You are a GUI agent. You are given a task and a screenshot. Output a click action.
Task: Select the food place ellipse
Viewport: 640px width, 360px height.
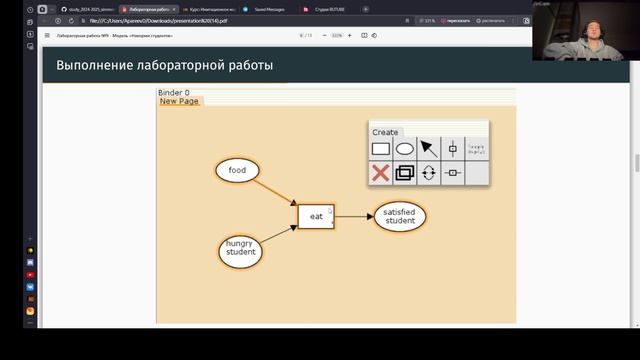[x=237, y=170]
